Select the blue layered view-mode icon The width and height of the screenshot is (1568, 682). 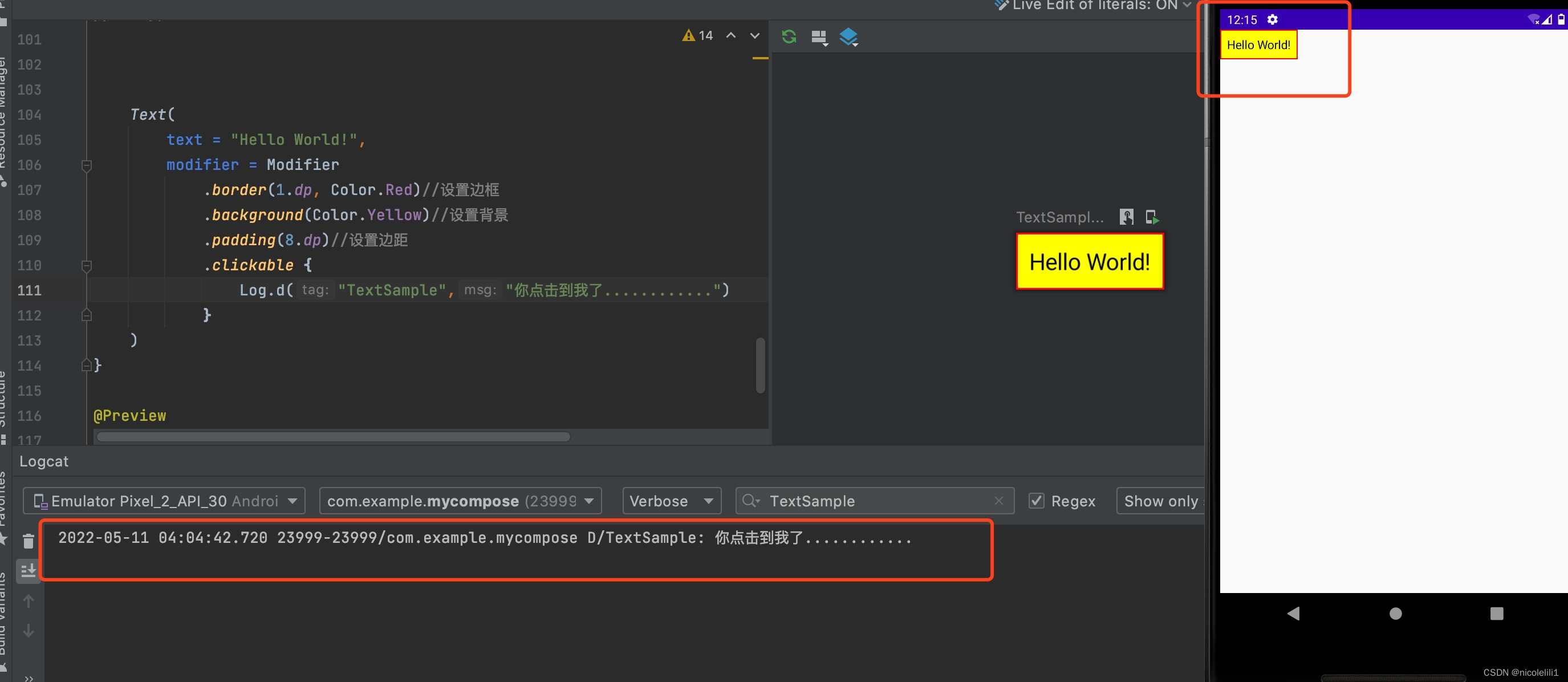pyautogui.click(x=849, y=36)
